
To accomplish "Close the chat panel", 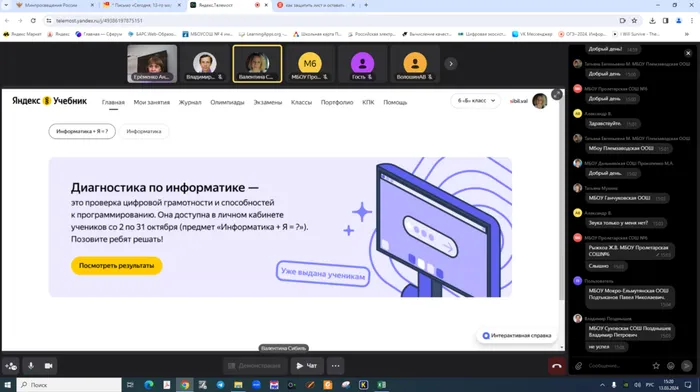I will (688, 53).
